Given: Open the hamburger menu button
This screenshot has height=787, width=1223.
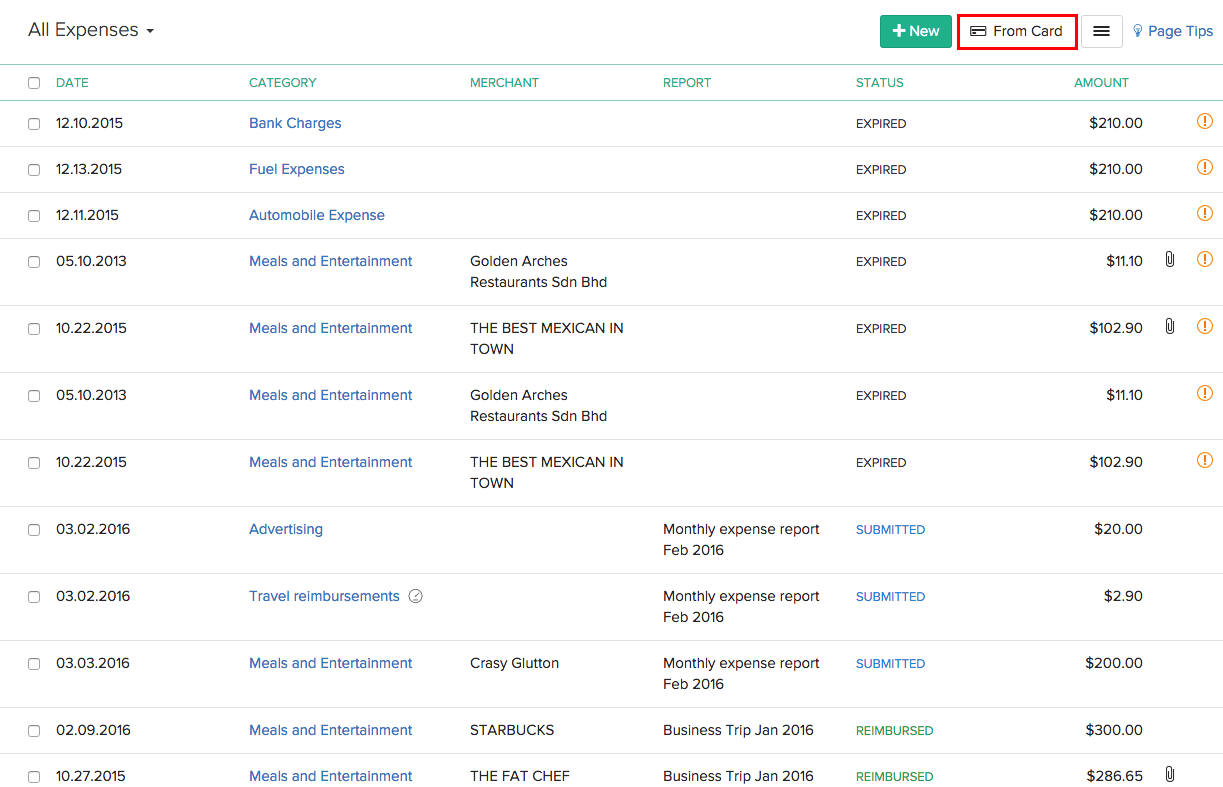Looking at the screenshot, I should click(1101, 31).
